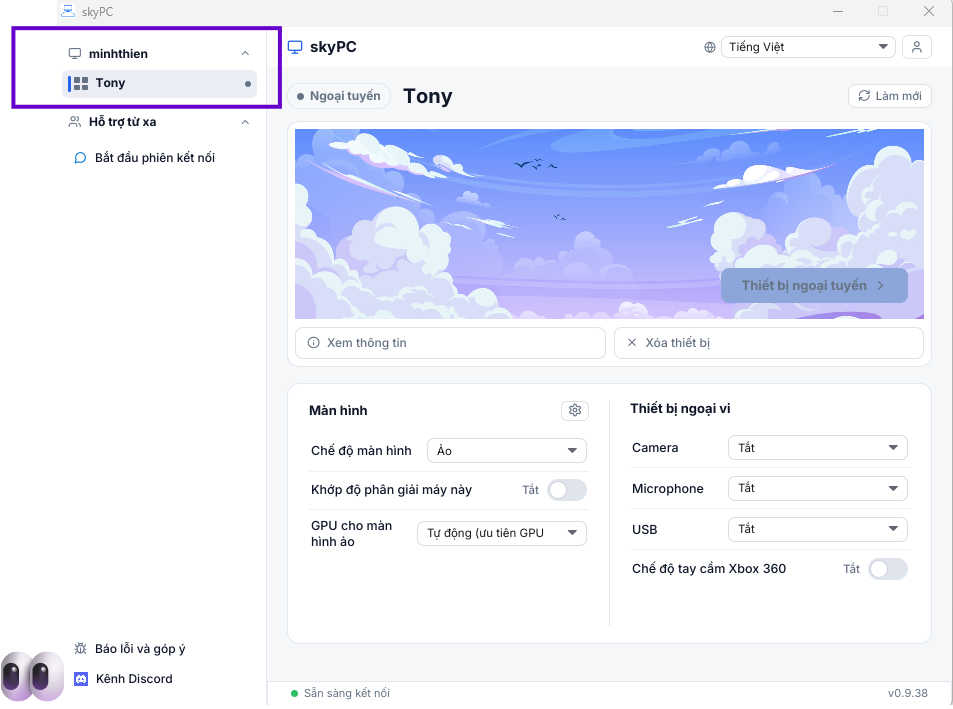Select Tony device in sidebar
This screenshot has height=709, width=953.
click(x=159, y=83)
